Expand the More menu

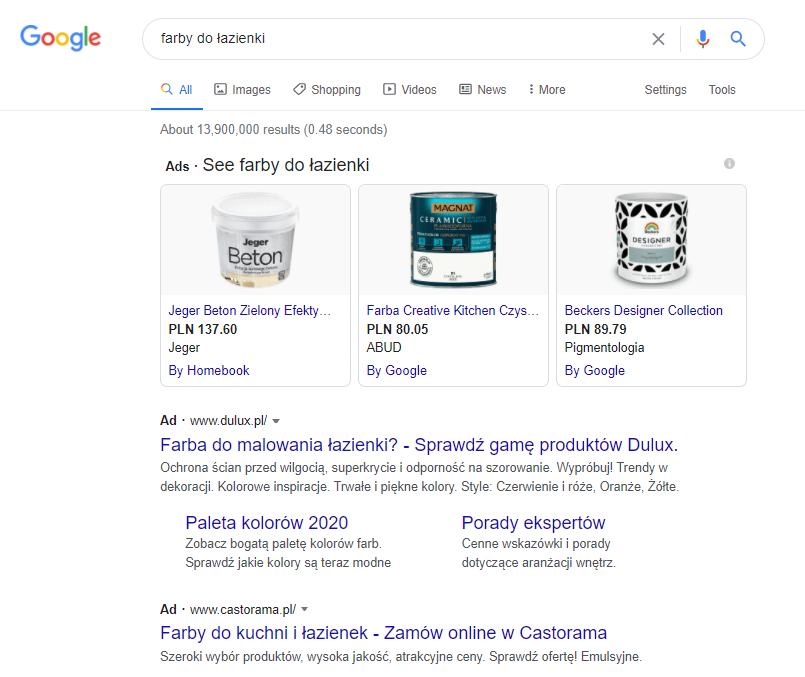[546, 90]
